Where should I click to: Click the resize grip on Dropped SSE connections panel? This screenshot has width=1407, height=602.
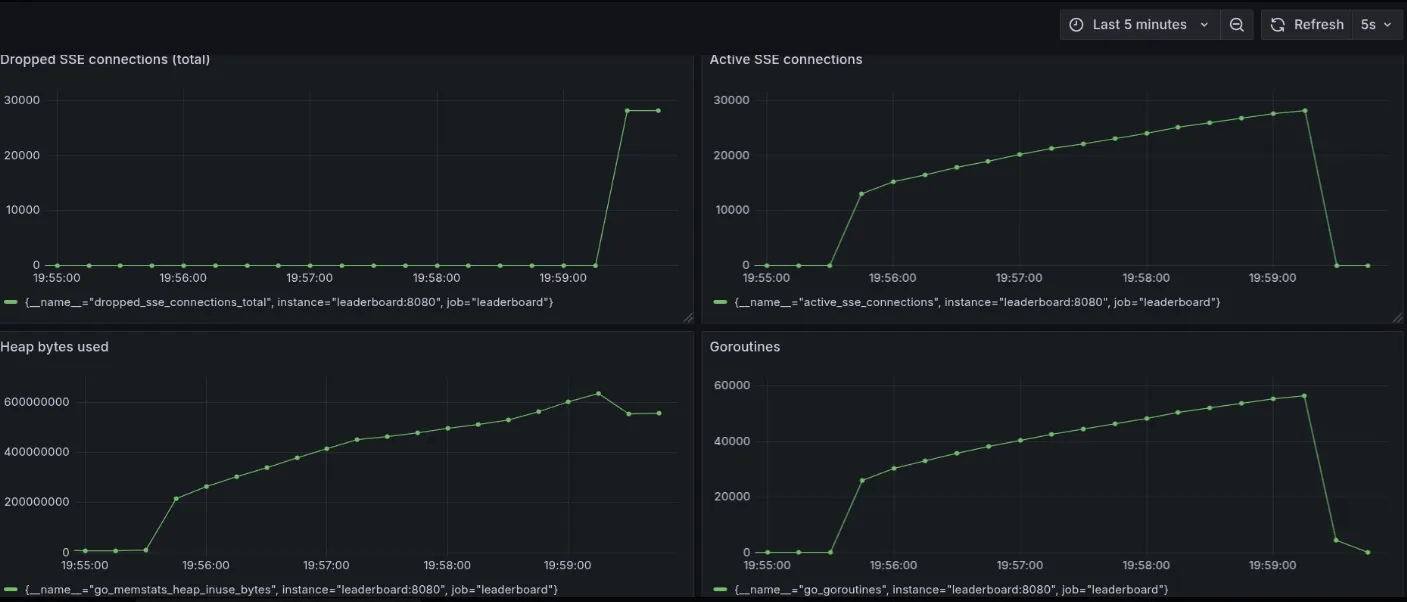click(x=688, y=317)
